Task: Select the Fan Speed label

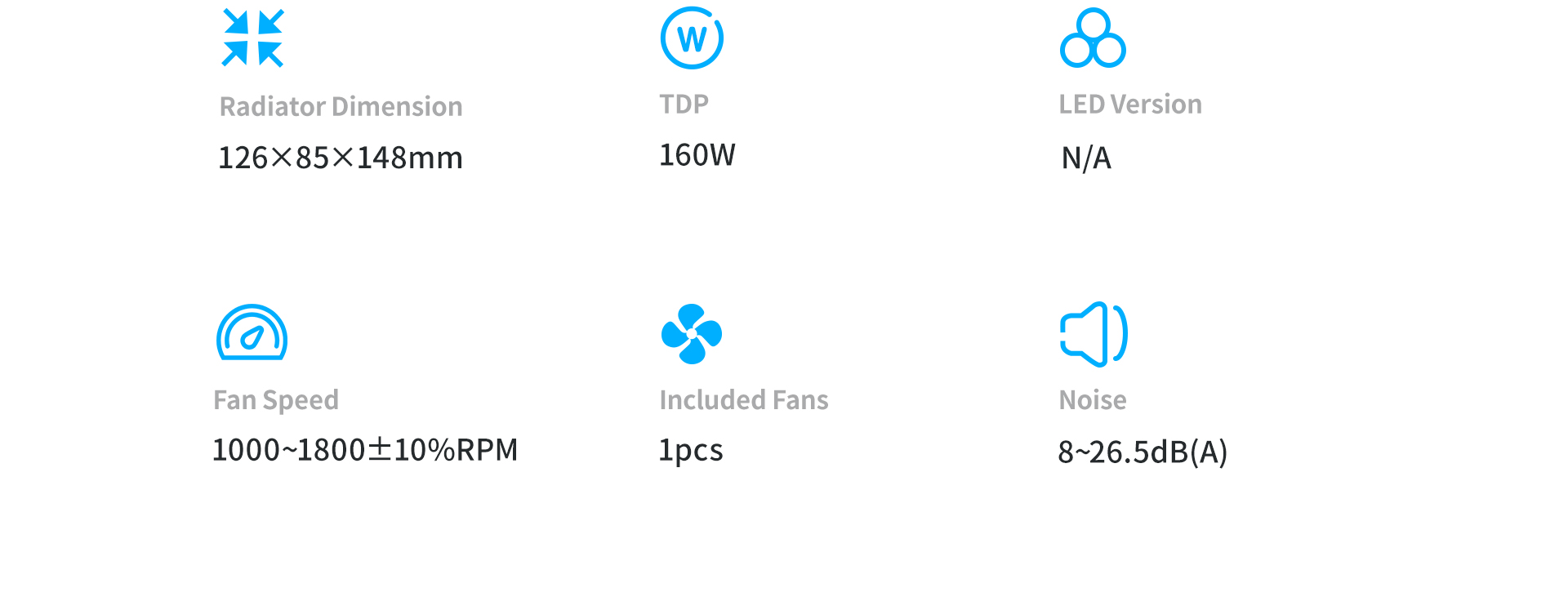Action: coord(276,400)
